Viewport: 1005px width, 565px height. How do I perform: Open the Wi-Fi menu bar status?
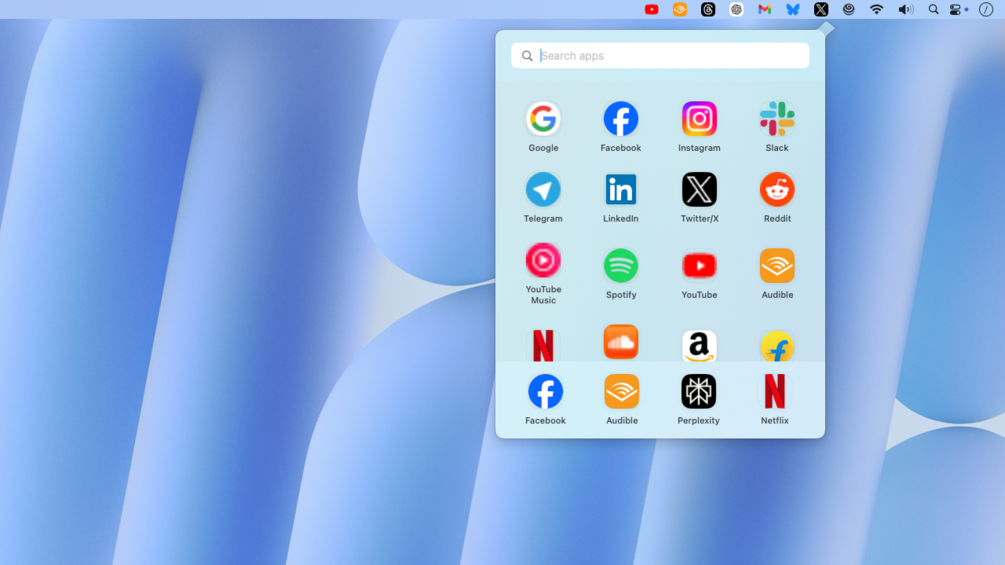click(x=876, y=9)
